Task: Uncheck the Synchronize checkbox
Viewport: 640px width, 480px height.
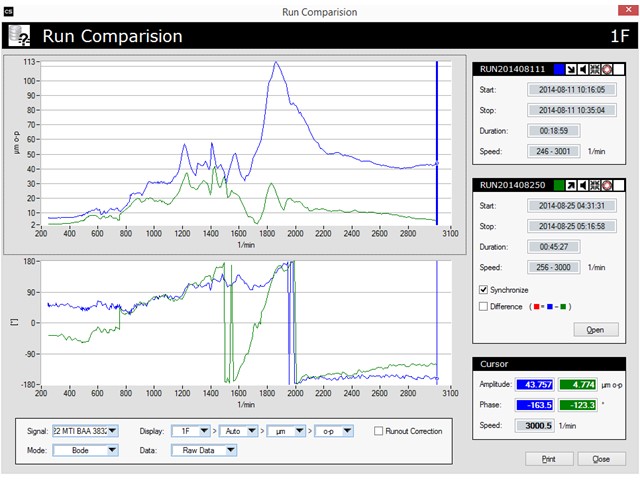Action: [485, 290]
